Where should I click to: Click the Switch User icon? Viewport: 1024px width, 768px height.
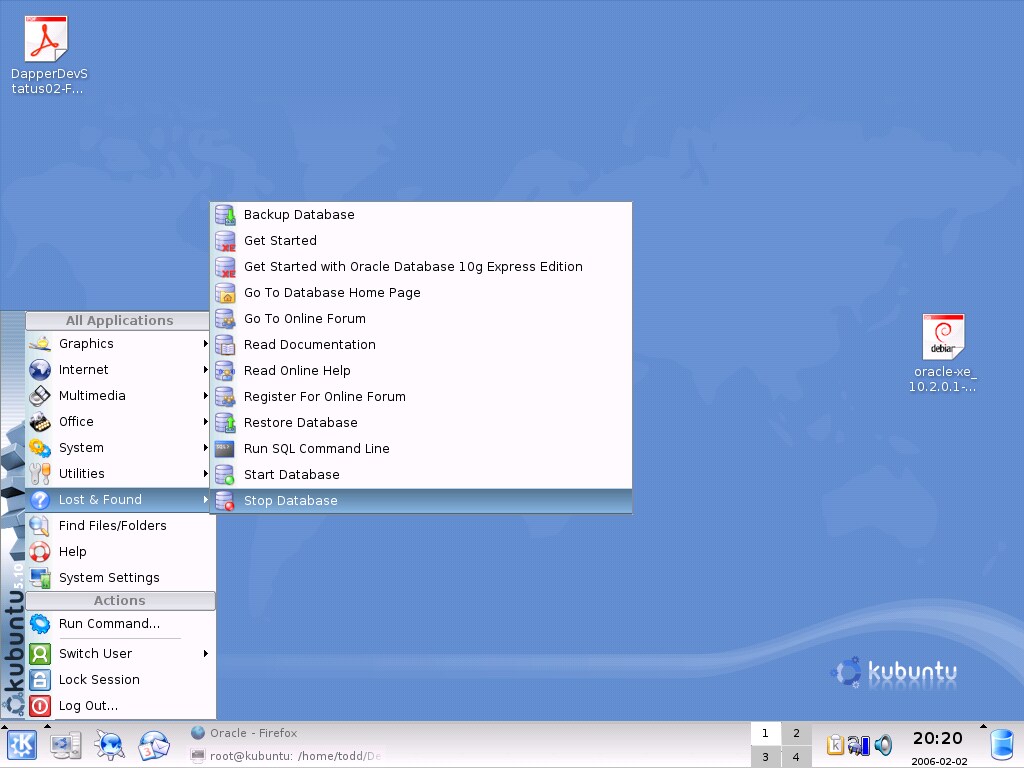(x=40, y=654)
